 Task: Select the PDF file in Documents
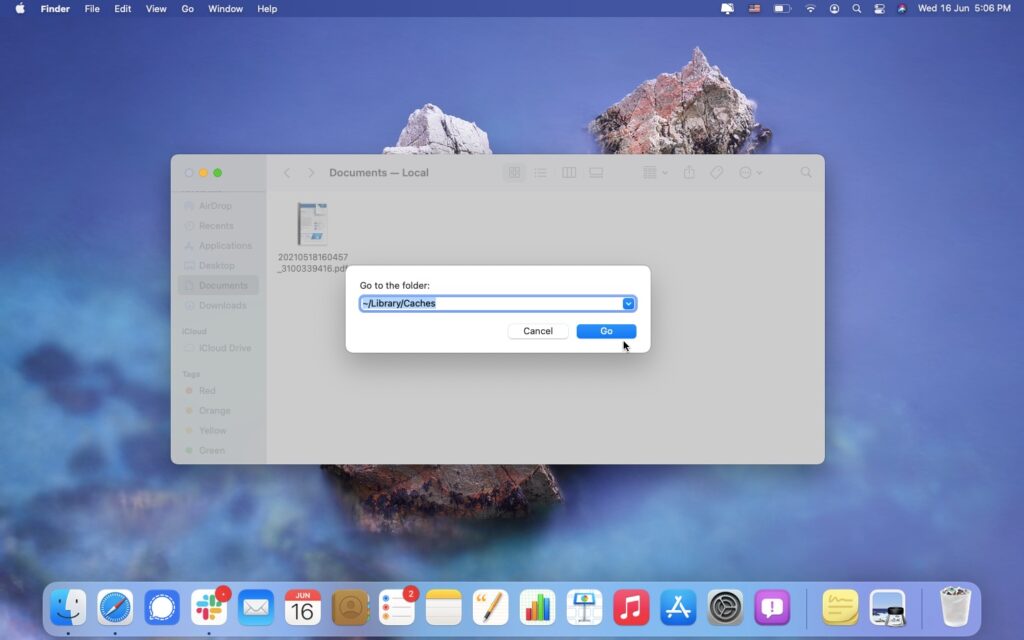click(312, 222)
